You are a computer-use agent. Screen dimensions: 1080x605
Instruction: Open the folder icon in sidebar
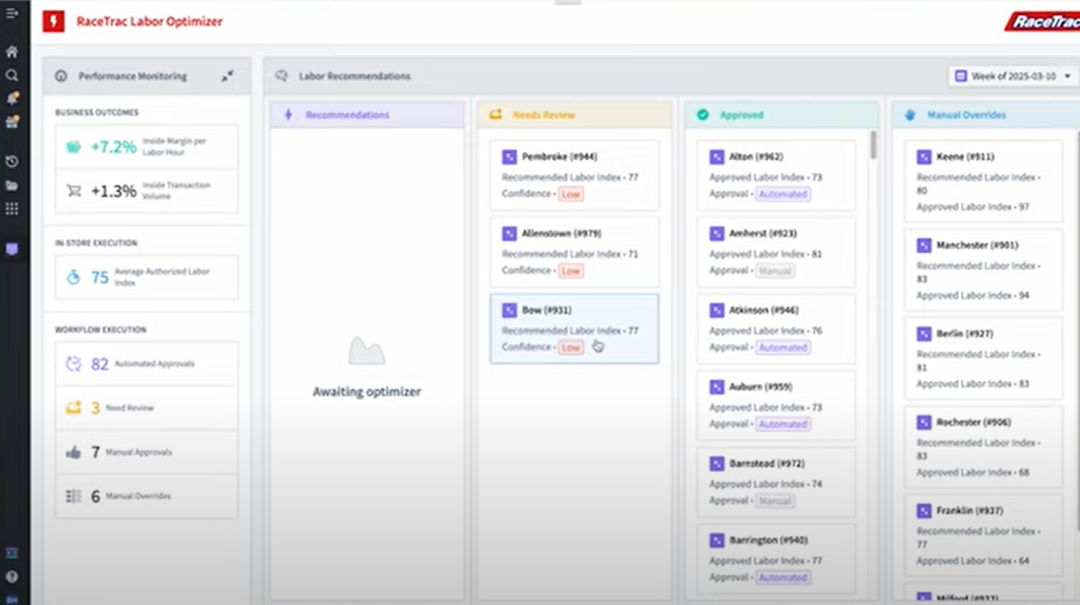coord(12,185)
